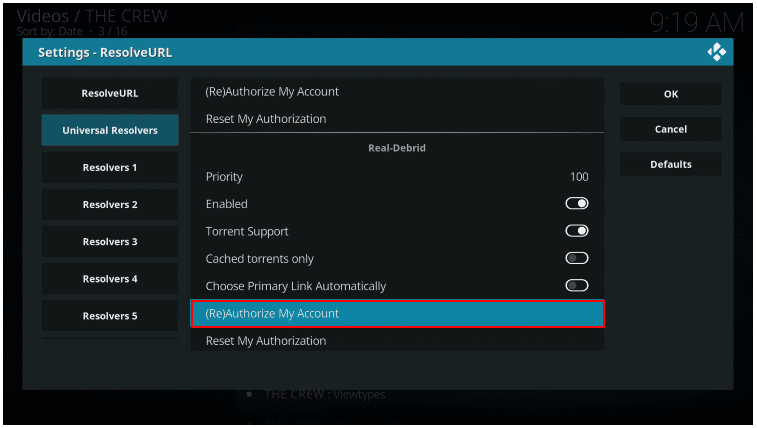Viewport: 757px width, 428px height.
Task: Turn off Torrent Support toggle
Action: click(x=577, y=231)
